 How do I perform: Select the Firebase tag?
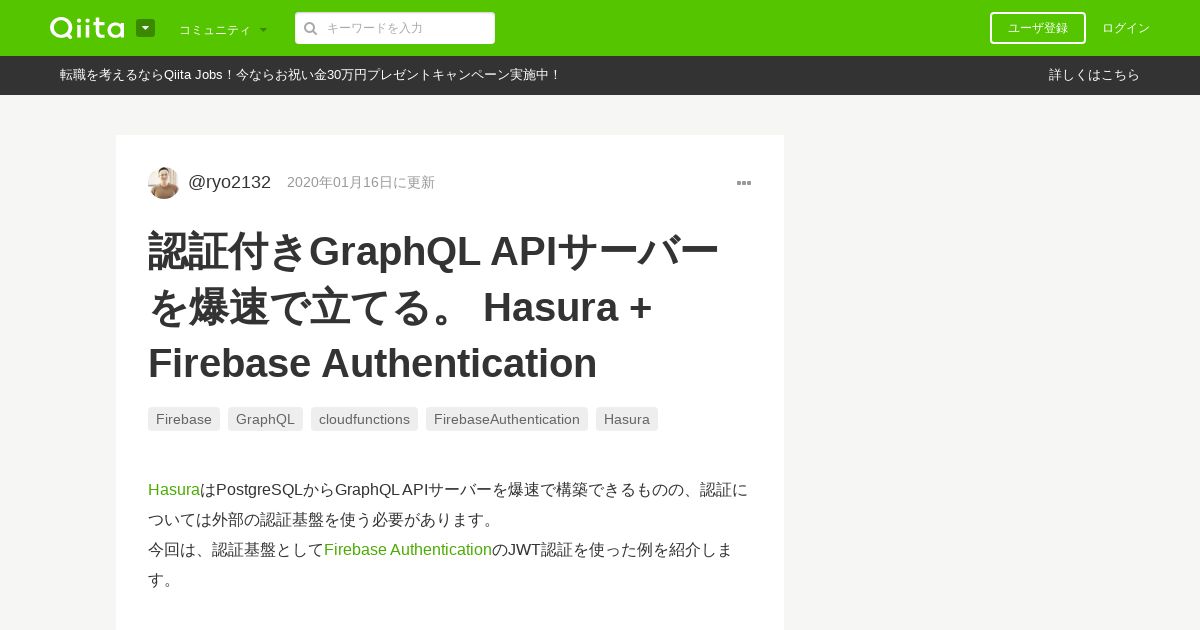184,419
